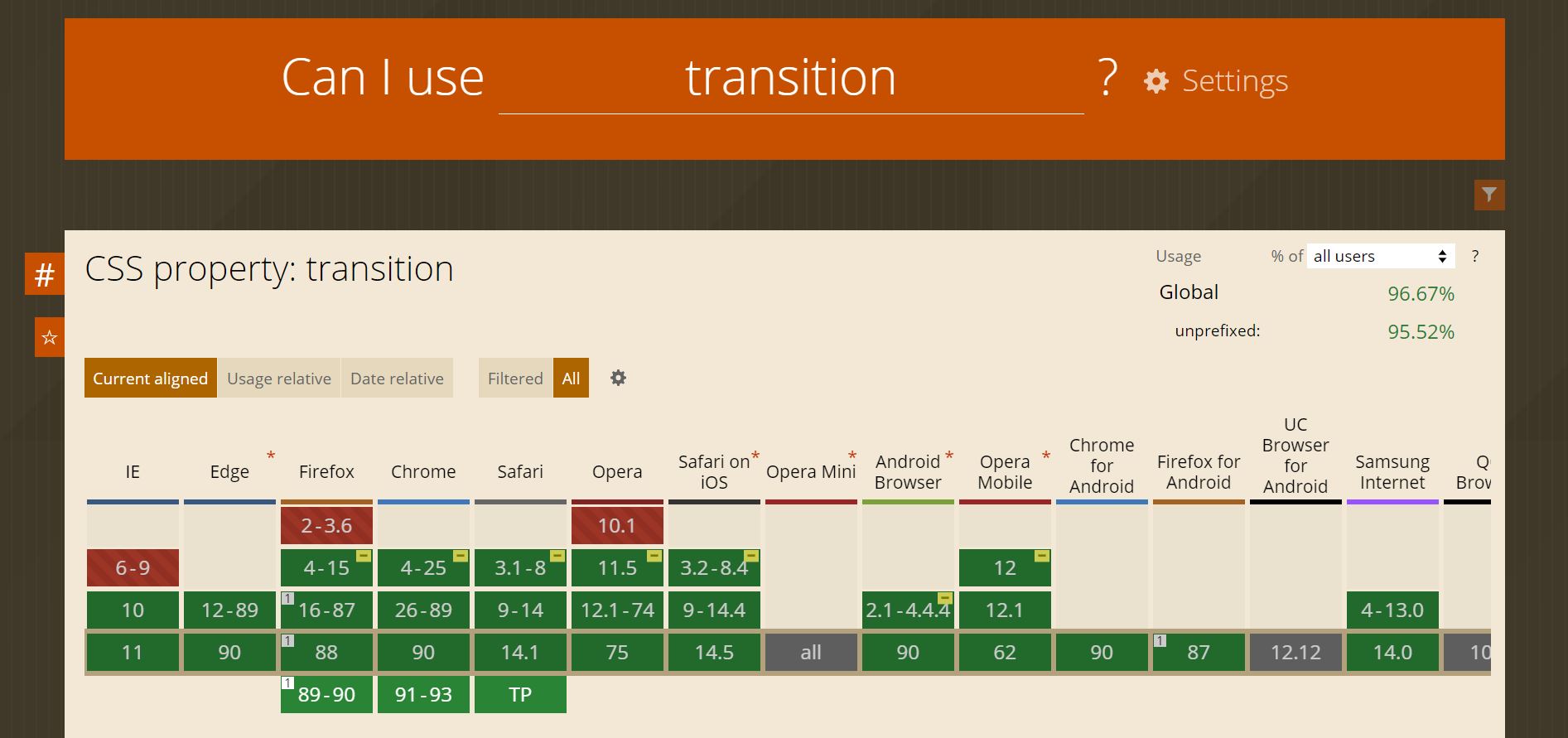This screenshot has height=738, width=1568.
Task: Click the CSS property: transition heading
Action: (269, 268)
